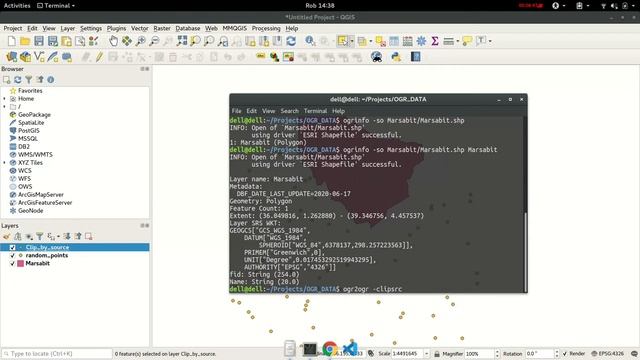Open the attribute table
Image resolution: width=640 pixels, height=360 pixels.
pyautogui.click(x=394, y=41)
